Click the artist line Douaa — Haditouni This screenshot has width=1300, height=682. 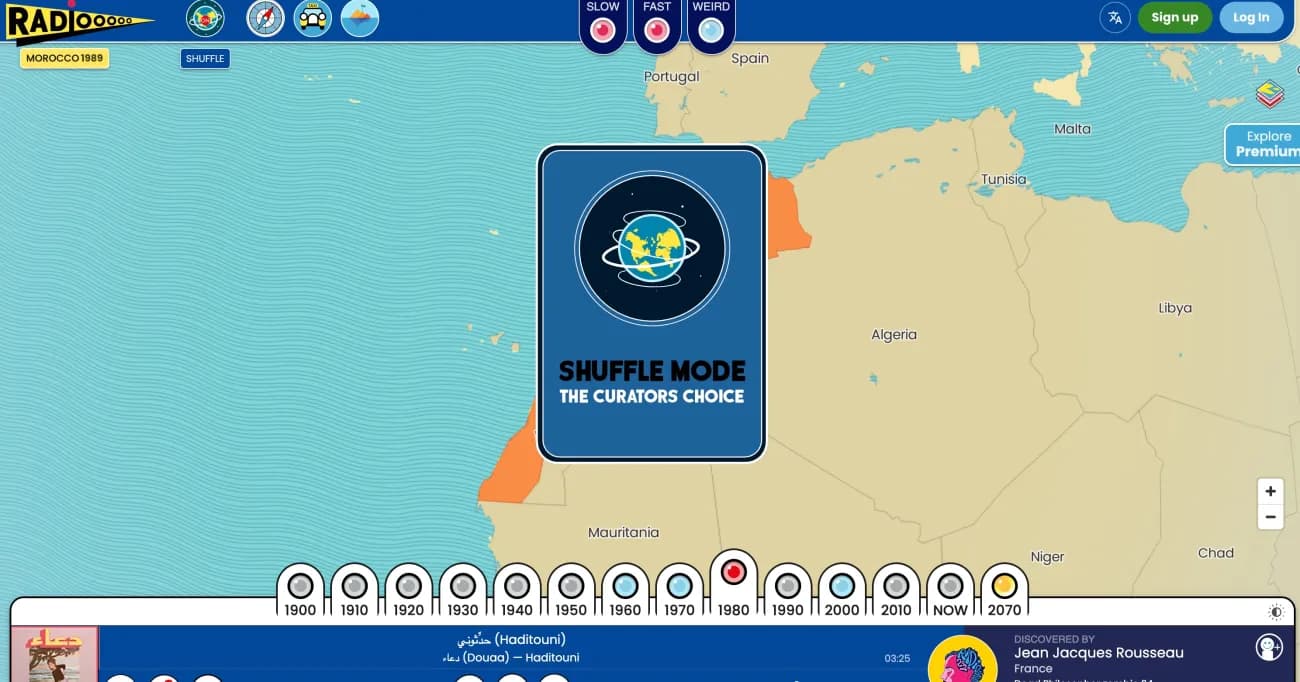pyautogui.click(x=511, y=658)
